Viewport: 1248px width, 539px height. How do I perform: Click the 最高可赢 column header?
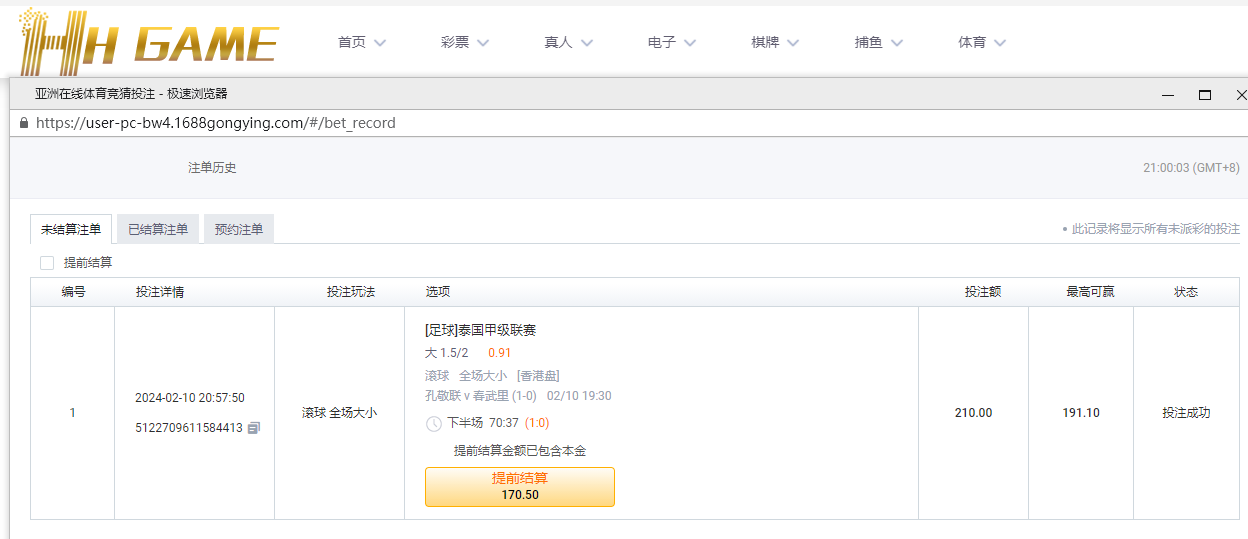[x=1090, y=292]
